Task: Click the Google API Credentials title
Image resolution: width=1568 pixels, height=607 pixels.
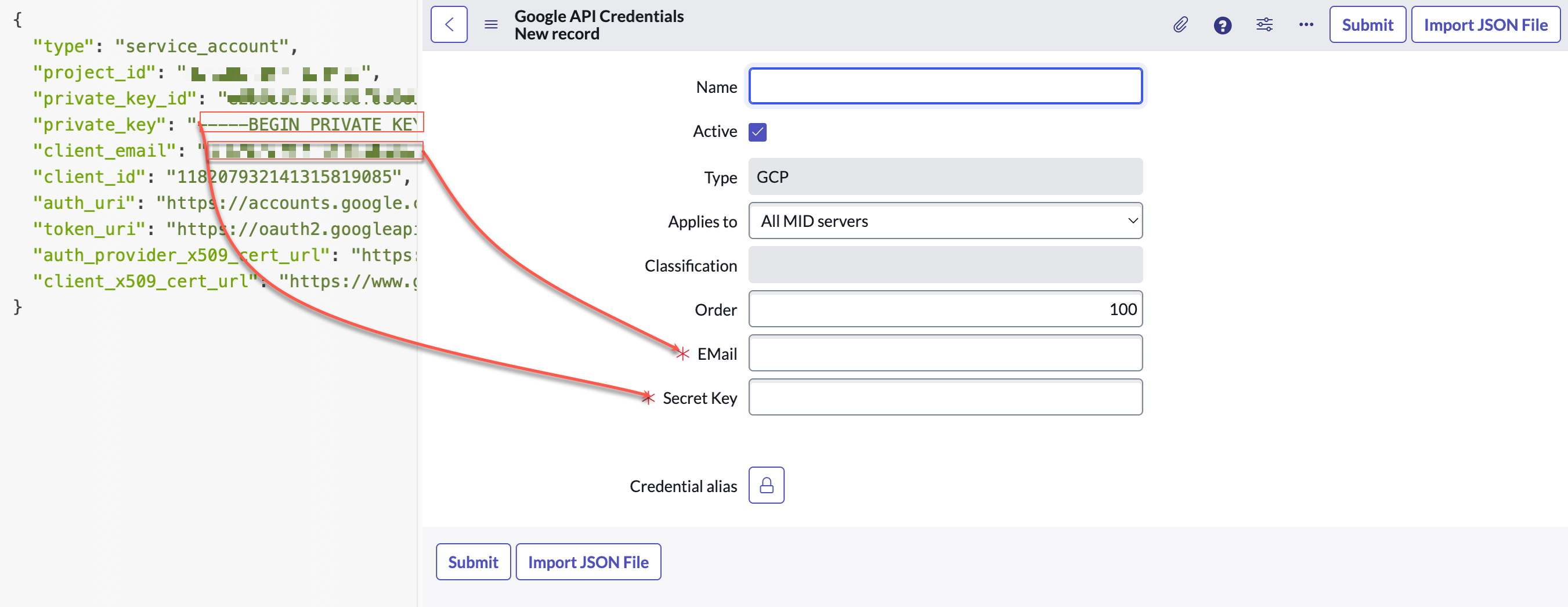Action: (599, 16)
